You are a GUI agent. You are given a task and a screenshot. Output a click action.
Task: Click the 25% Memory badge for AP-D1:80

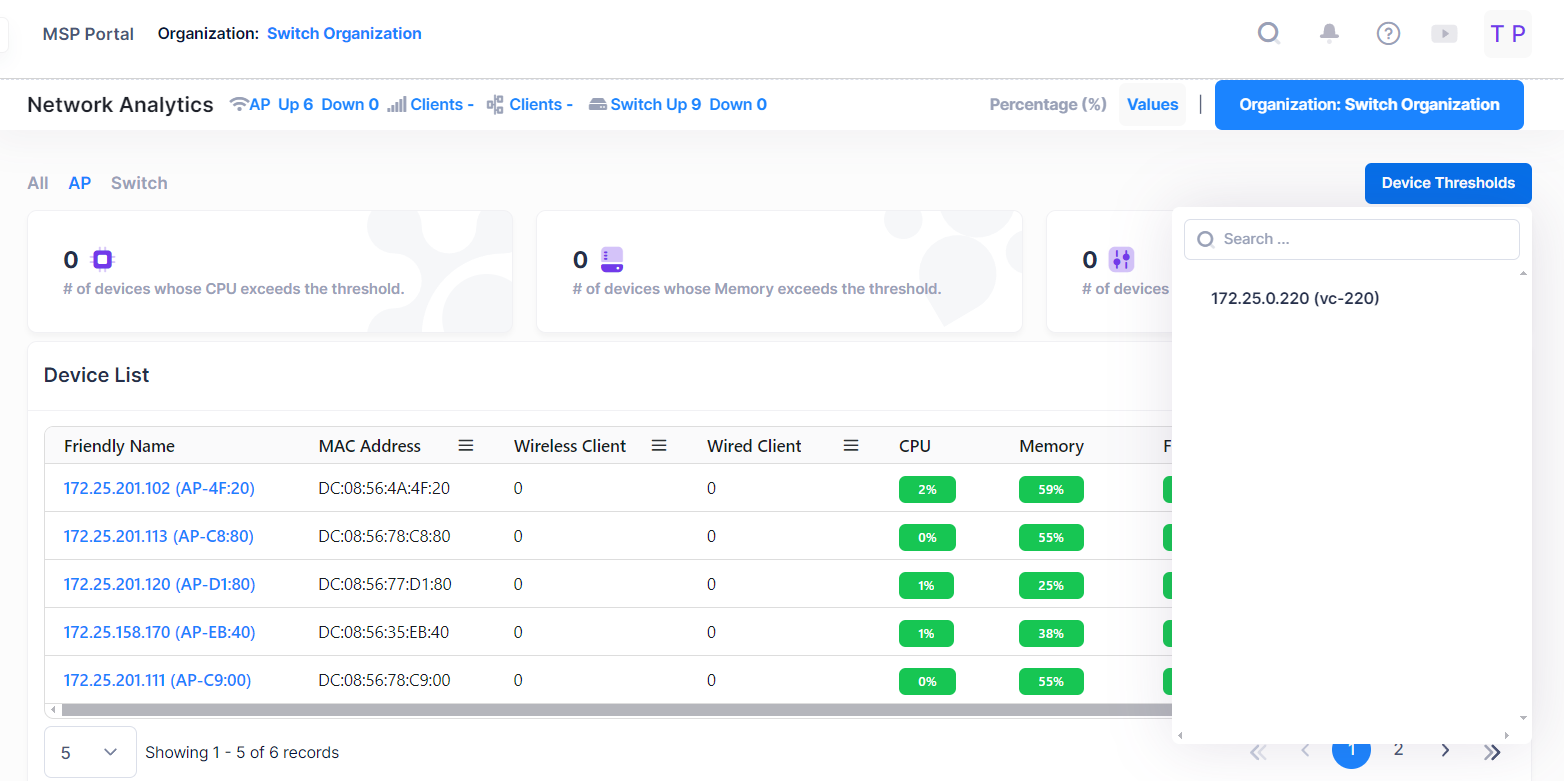tap(1051, 585)
